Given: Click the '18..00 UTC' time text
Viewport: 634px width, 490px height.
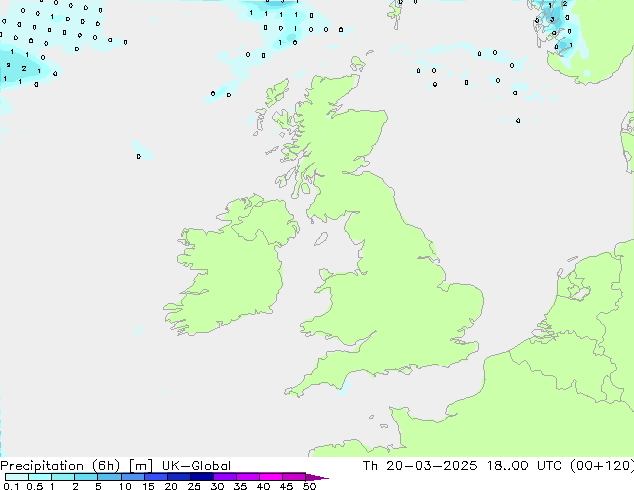Looking at the screenshot, I should point(524,466).
